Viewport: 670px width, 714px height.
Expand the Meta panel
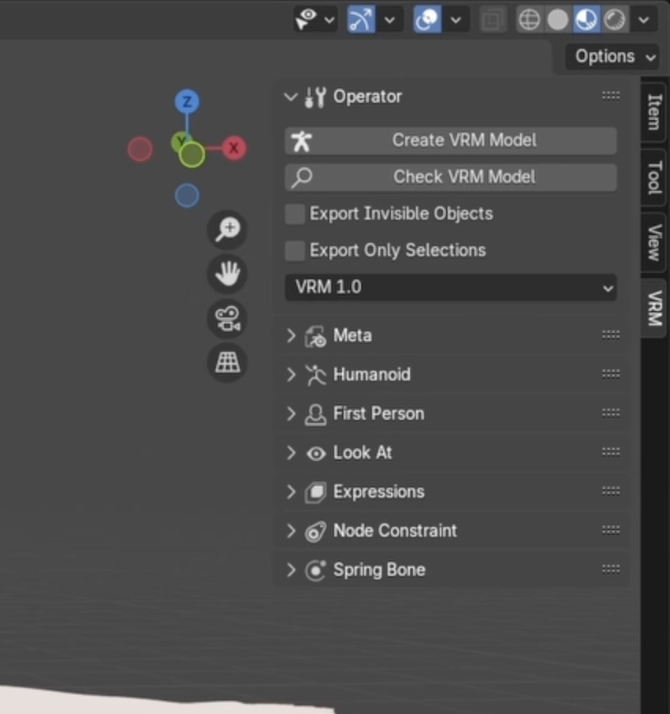(x=291, y=336)
